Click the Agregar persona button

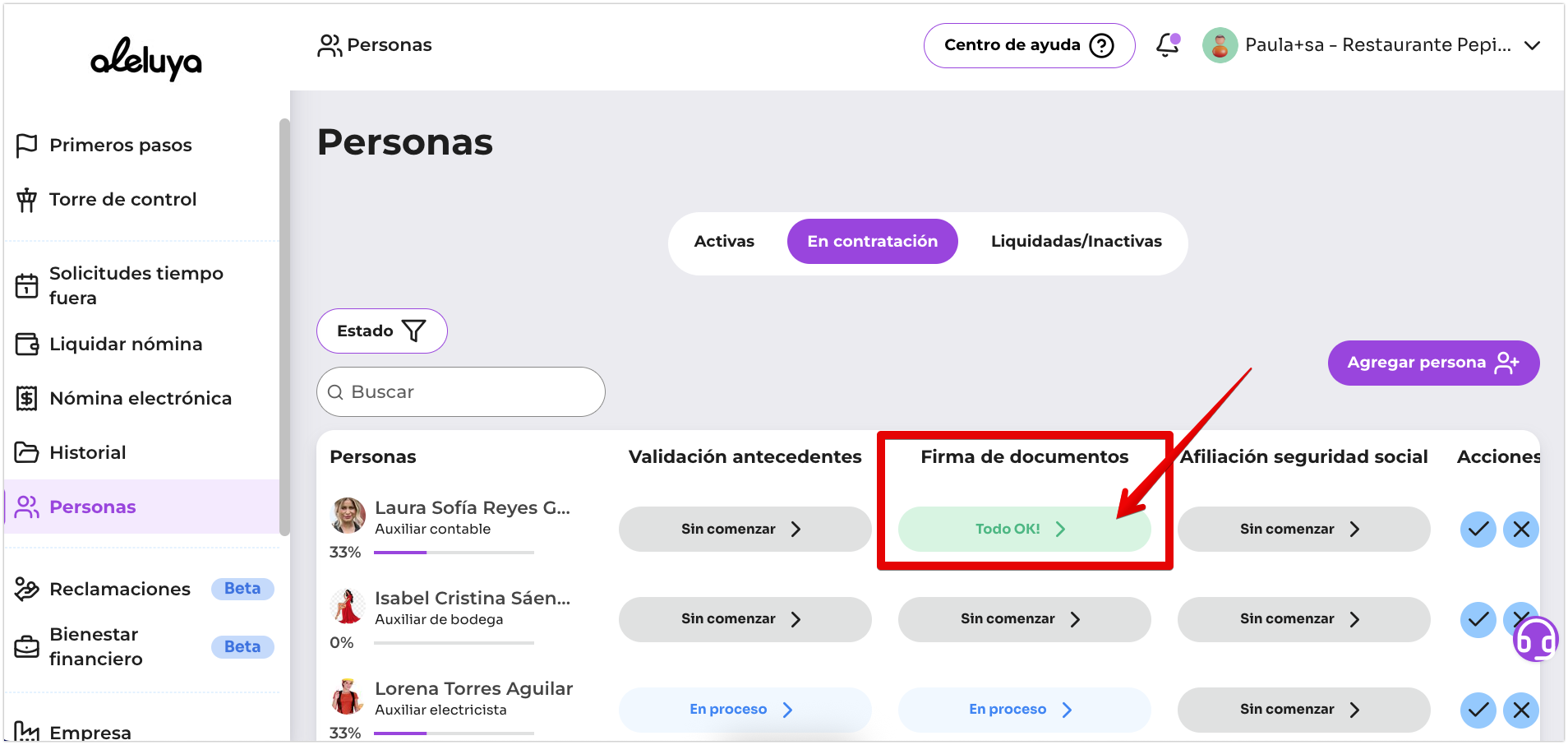pyautogui.click(x=1432, y=363)
